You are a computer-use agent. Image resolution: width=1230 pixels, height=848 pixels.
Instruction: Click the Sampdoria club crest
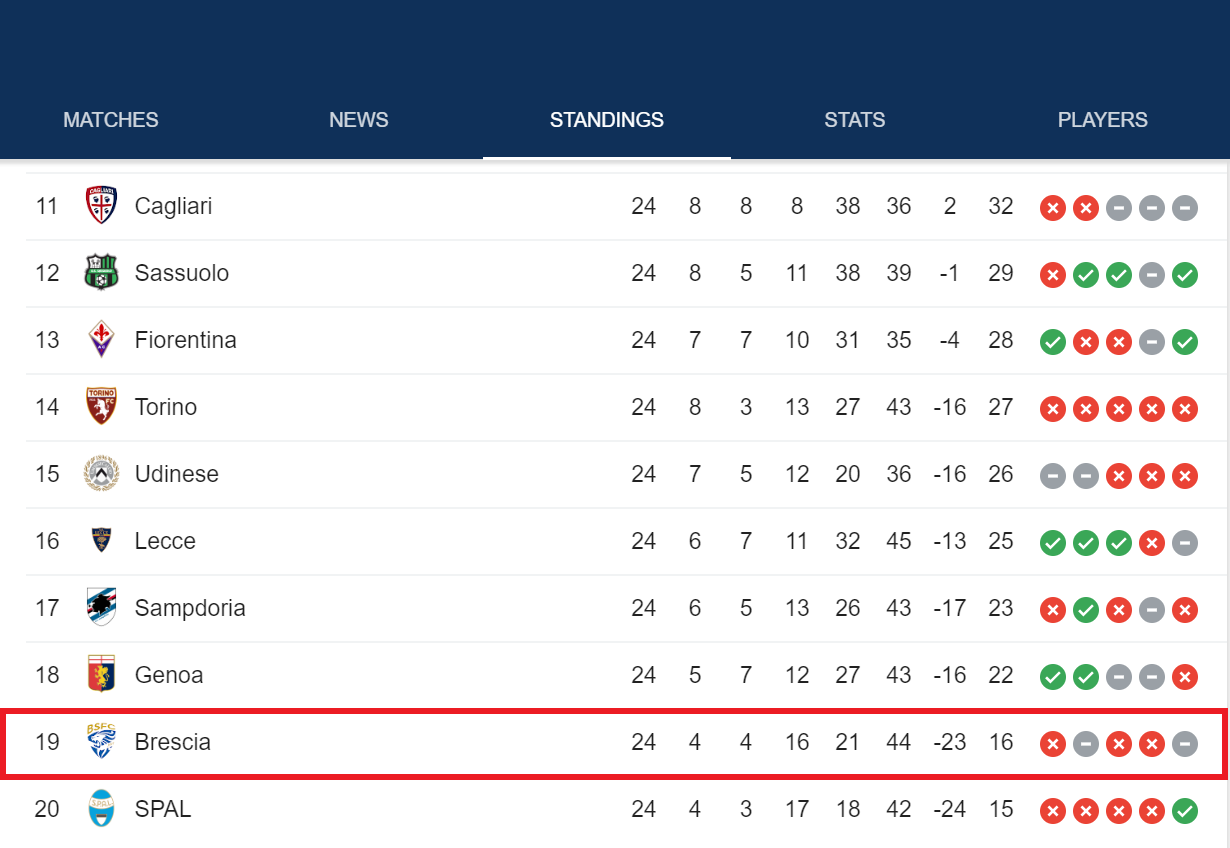(101, 608)
